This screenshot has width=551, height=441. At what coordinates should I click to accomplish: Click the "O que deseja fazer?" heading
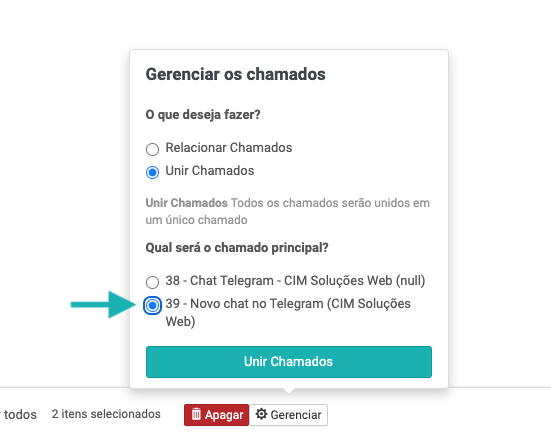(203, 115)
